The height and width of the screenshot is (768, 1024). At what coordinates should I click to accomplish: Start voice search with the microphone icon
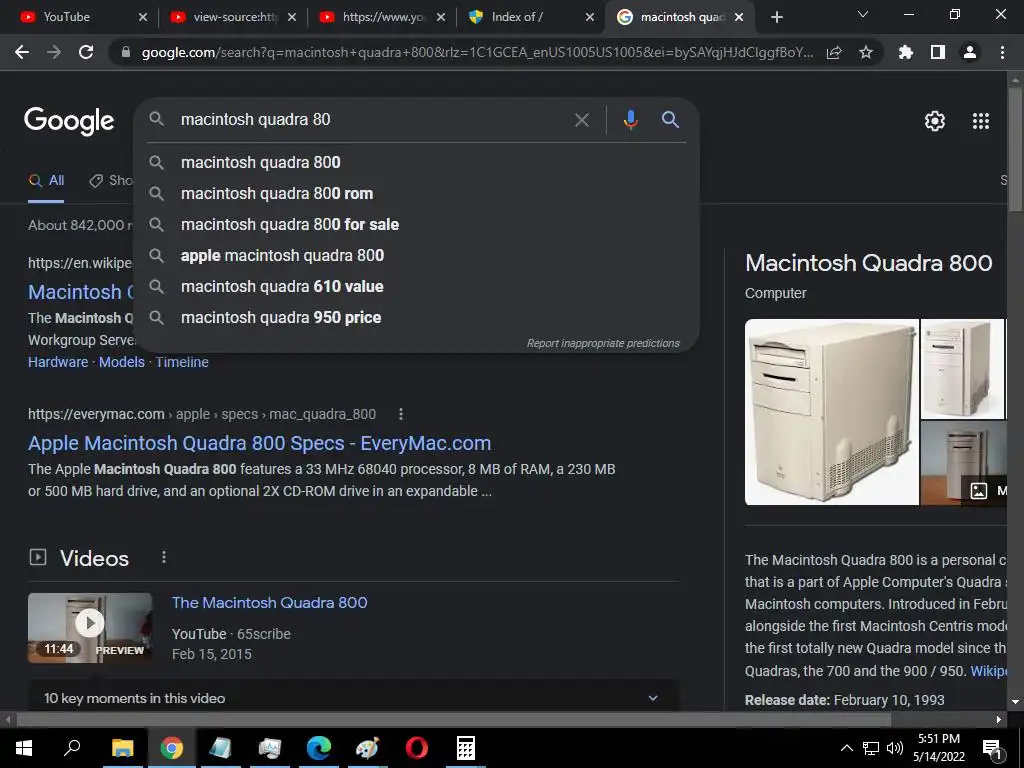tap(630, 120)
